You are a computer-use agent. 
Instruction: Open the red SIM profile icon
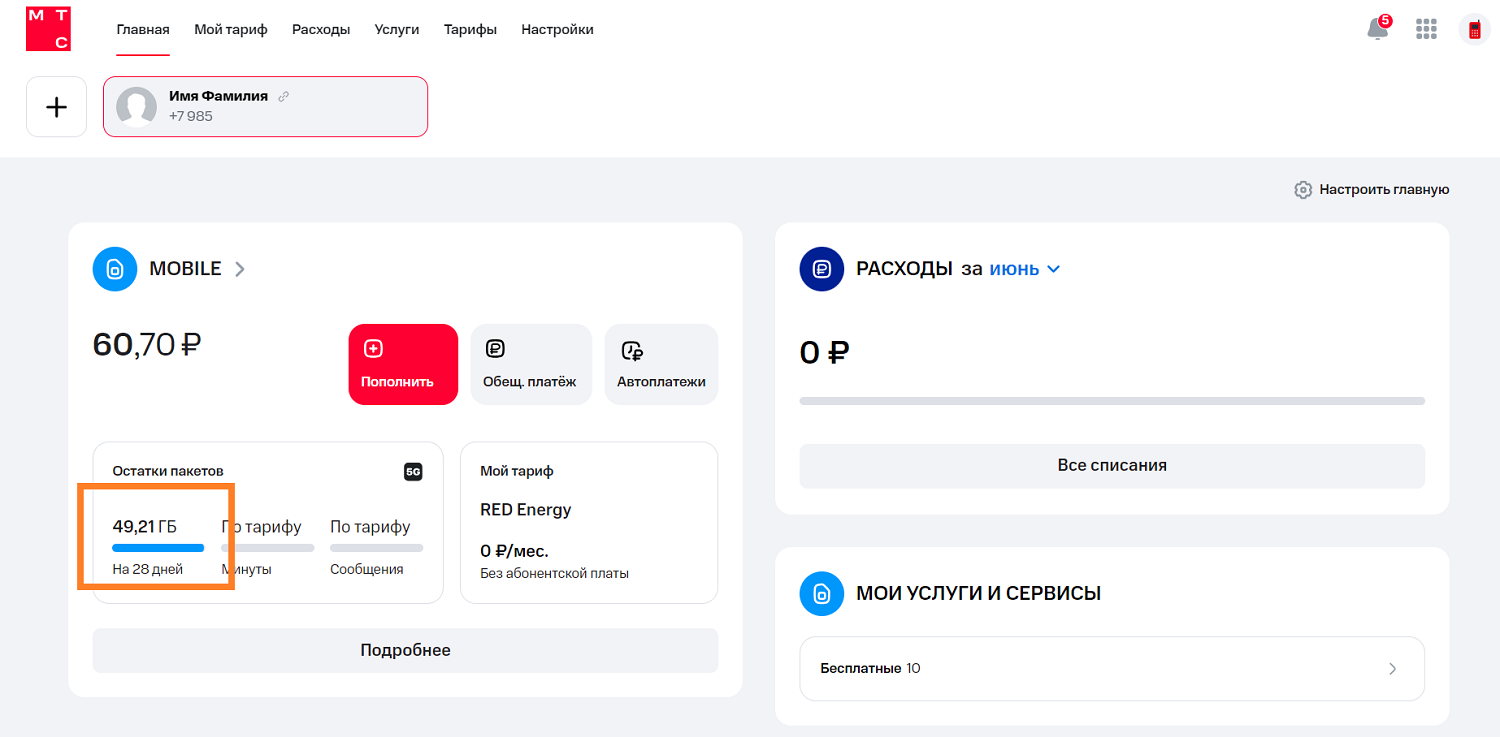(x=1474, y=30)
